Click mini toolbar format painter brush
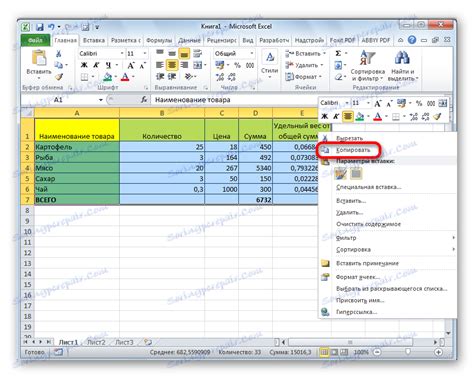 pyautogui.click(x=437, y=116)
